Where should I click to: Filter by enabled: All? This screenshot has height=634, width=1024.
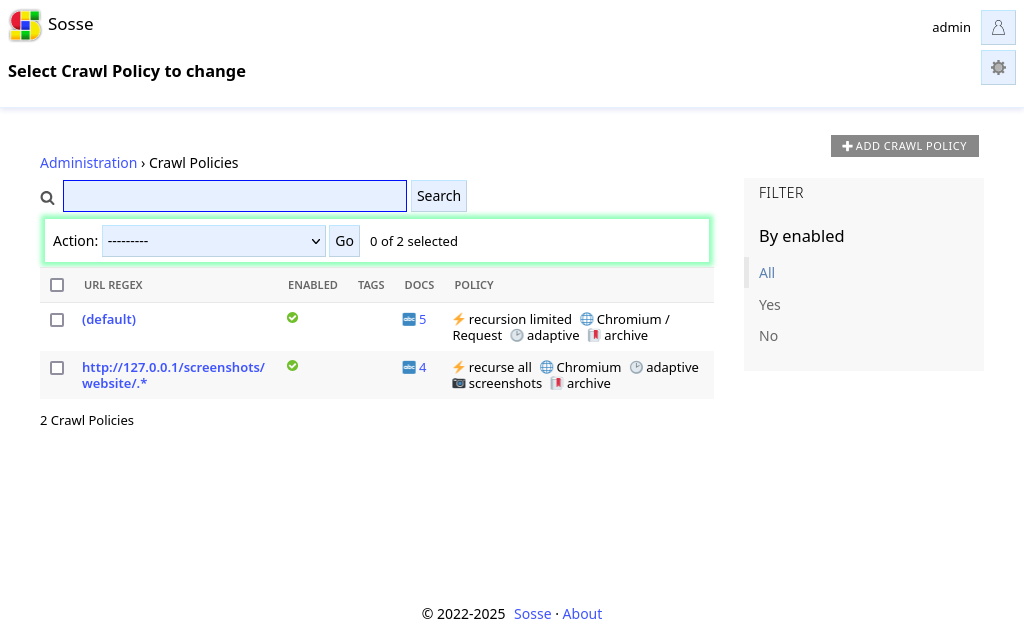[767, 273]
